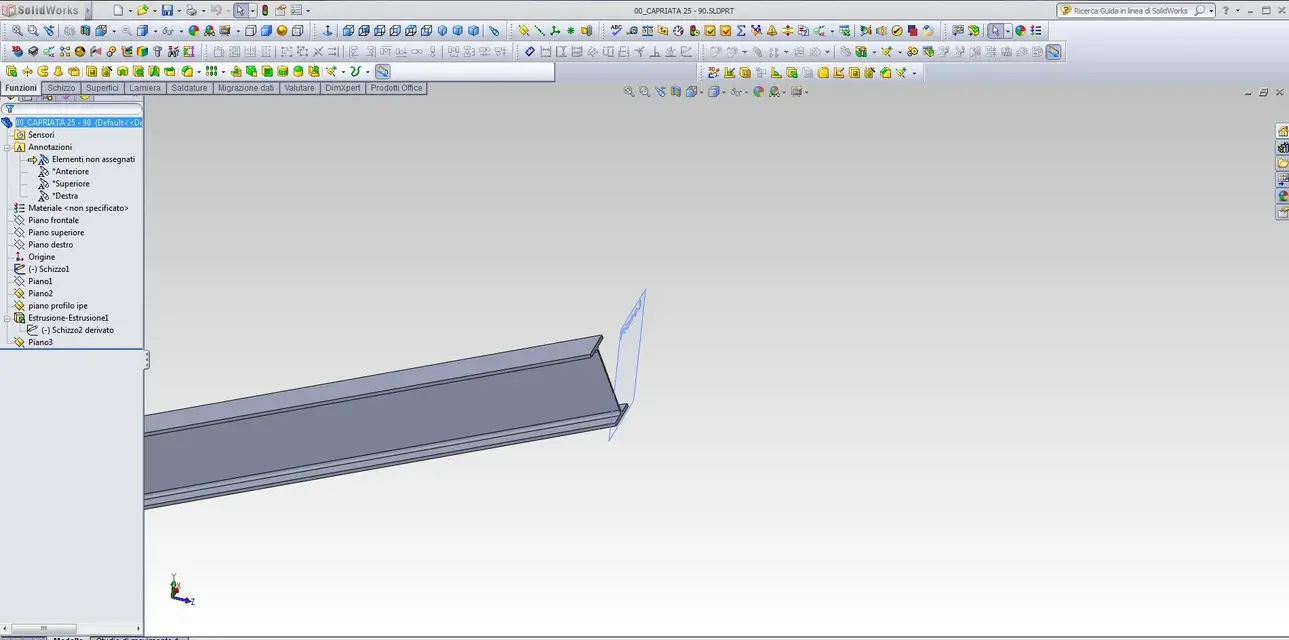Switch to the Valutare tab

coord(299,88)
